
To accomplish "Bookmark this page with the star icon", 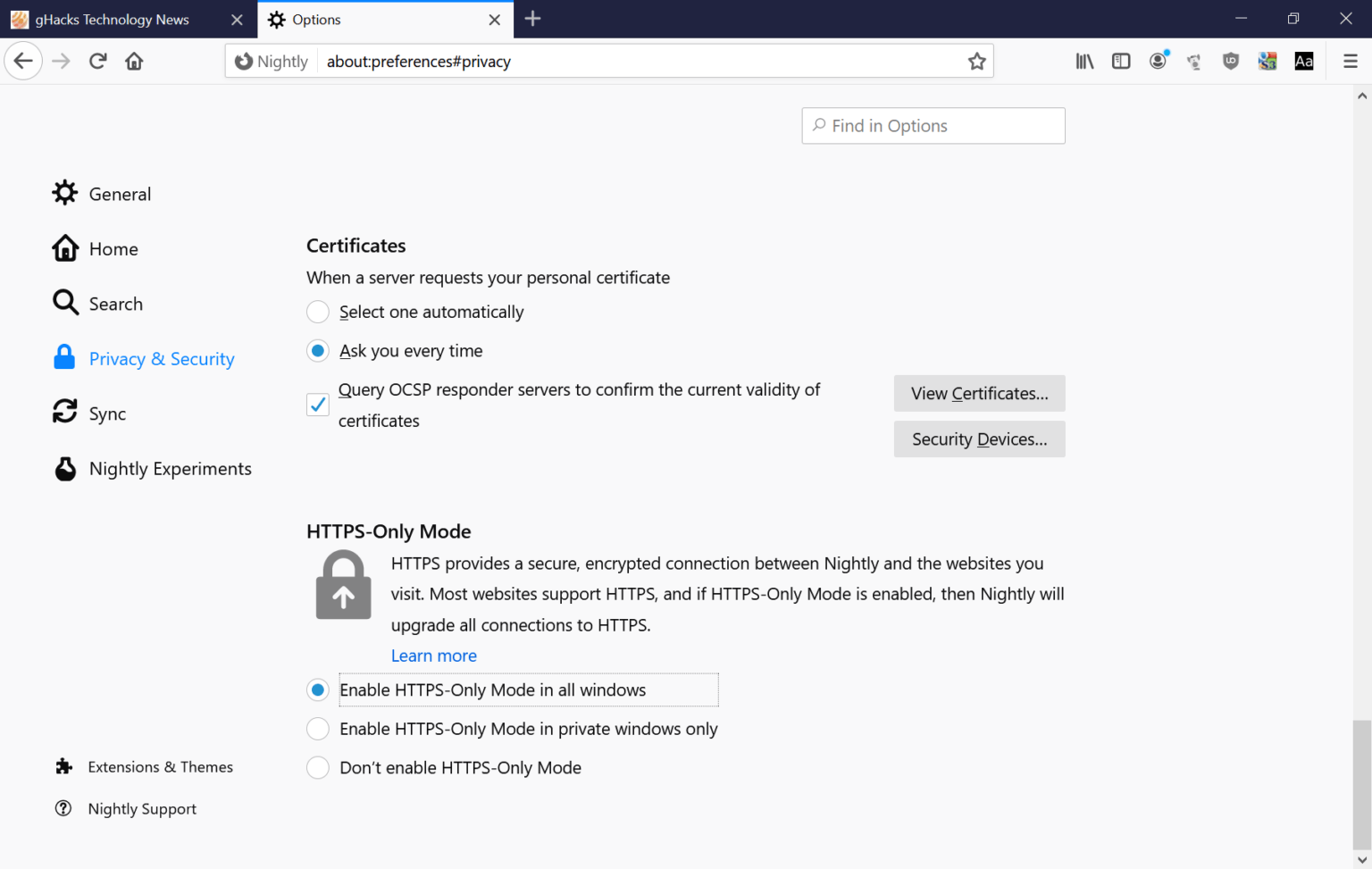I will point(977,61).
